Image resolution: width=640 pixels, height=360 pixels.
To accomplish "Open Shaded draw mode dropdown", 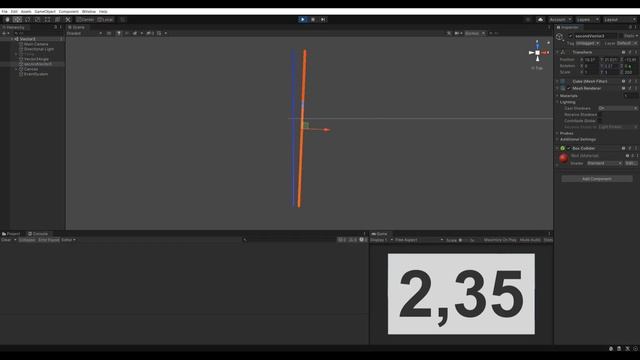I will tap(84, 33).
